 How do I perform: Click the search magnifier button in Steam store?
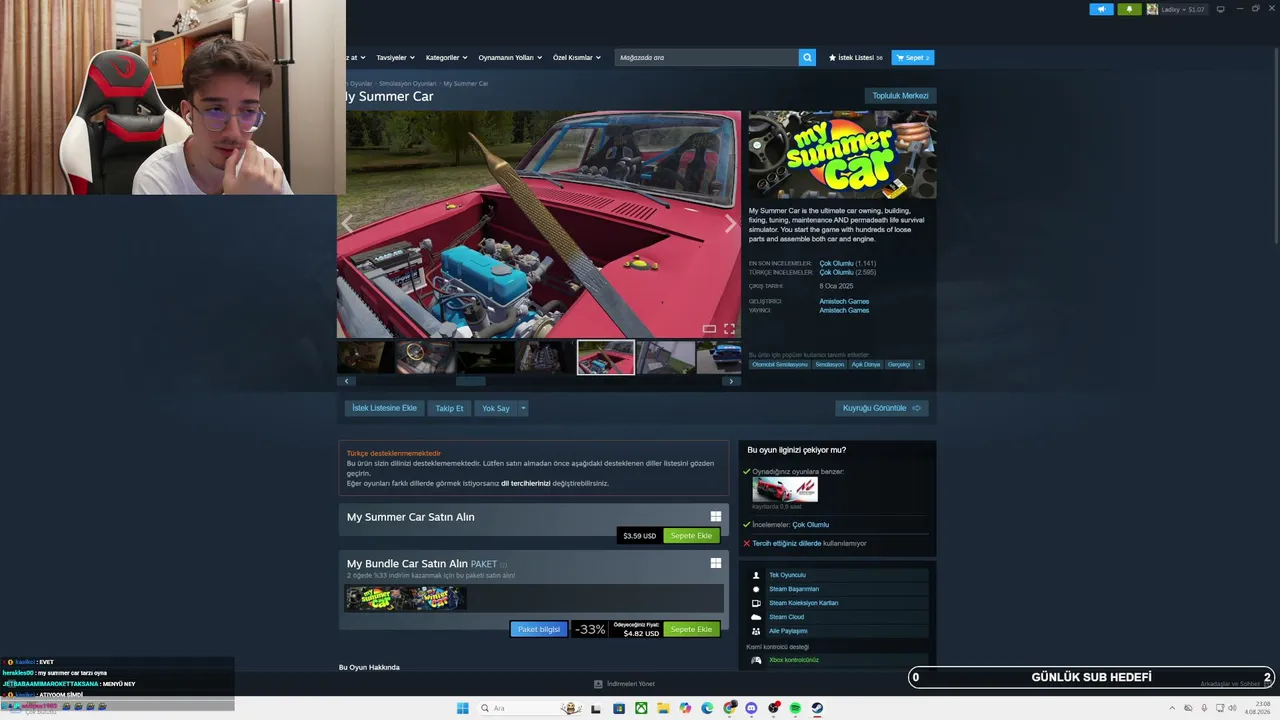pos(807,58)
